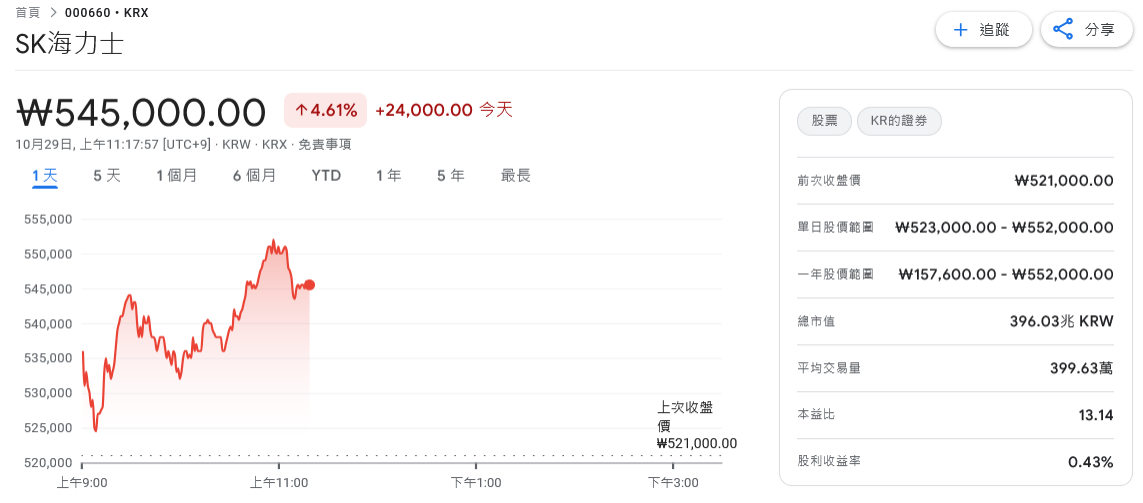Screen dimensions: 1143x503
Task: Select the 1 天 chart range tab
Action: coord(45,176)
